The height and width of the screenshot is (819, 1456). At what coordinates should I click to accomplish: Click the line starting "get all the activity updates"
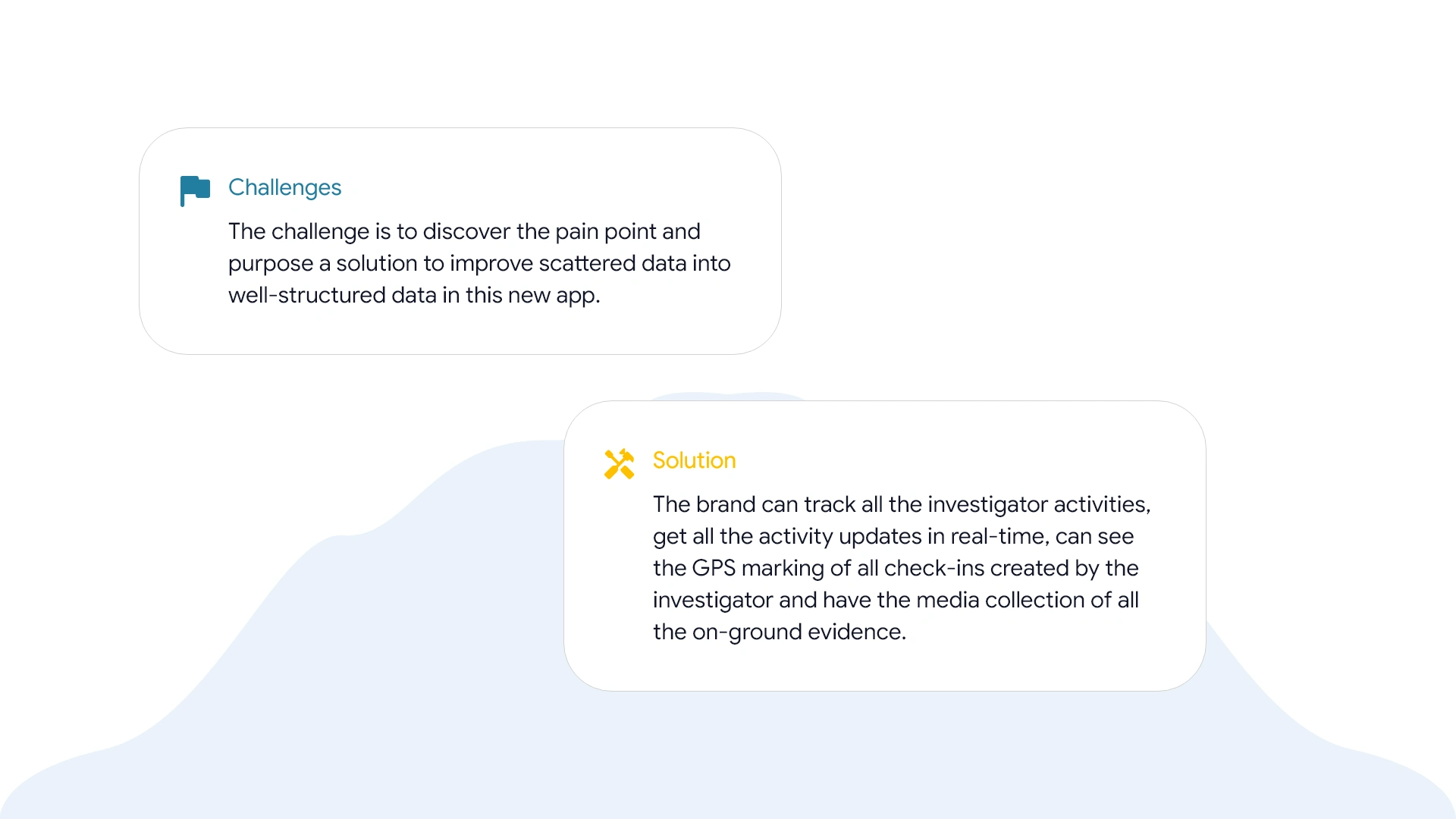click(x=893, y=536)
